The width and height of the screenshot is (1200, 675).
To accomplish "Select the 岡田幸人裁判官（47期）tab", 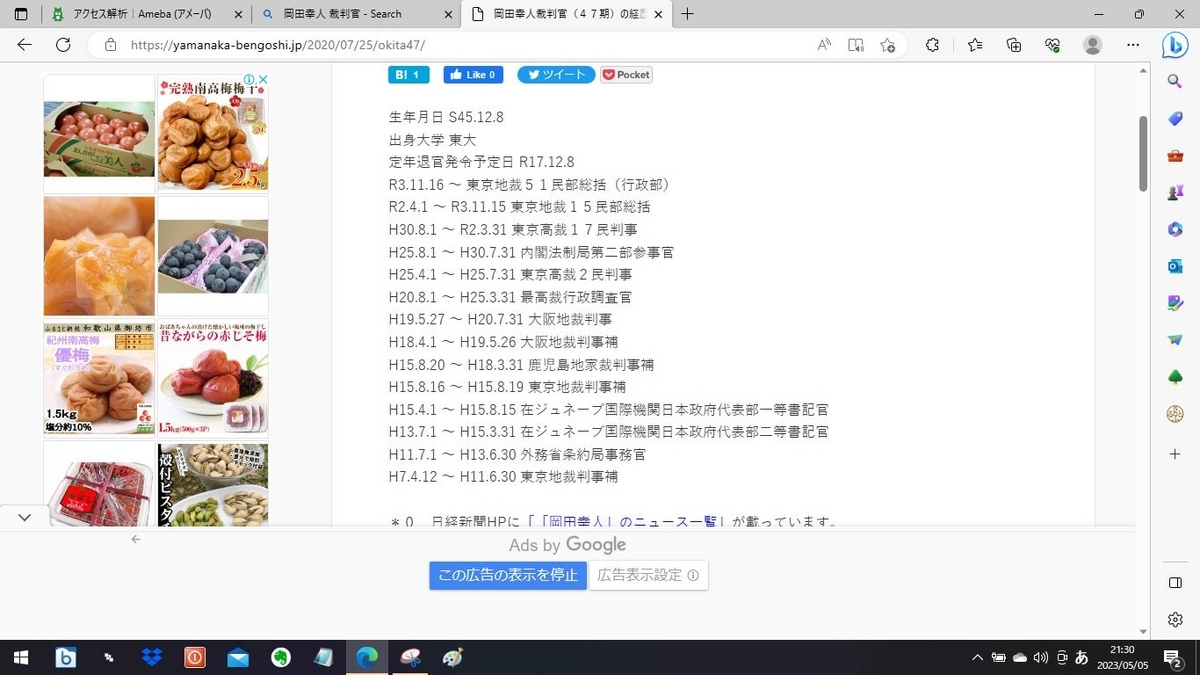I will (565, 14).
